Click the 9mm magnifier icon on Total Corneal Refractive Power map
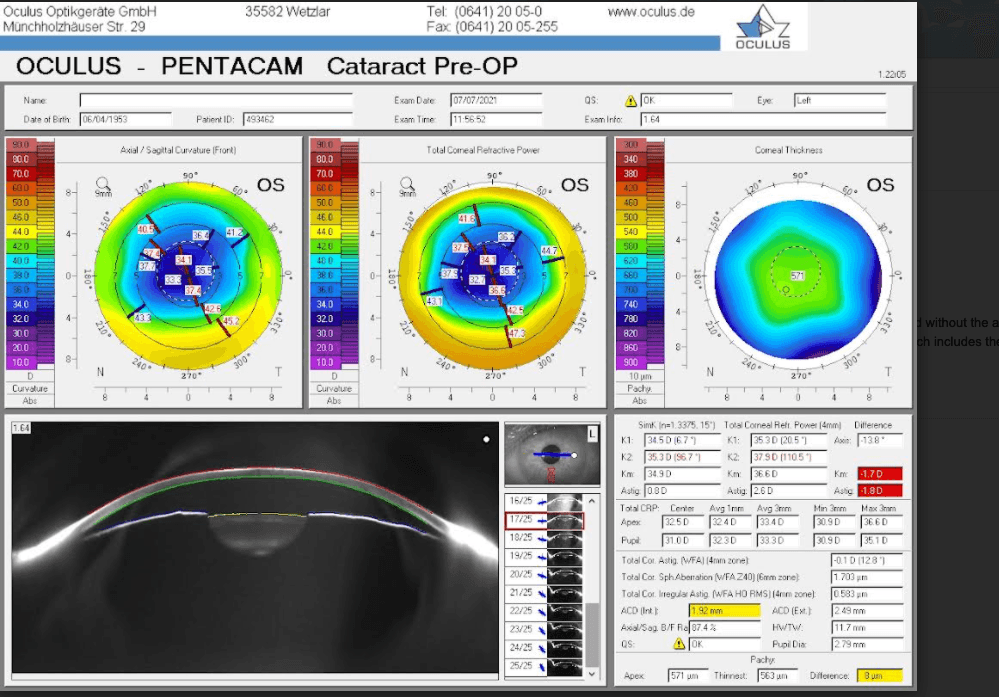999x697 pixels. [406, 185]
